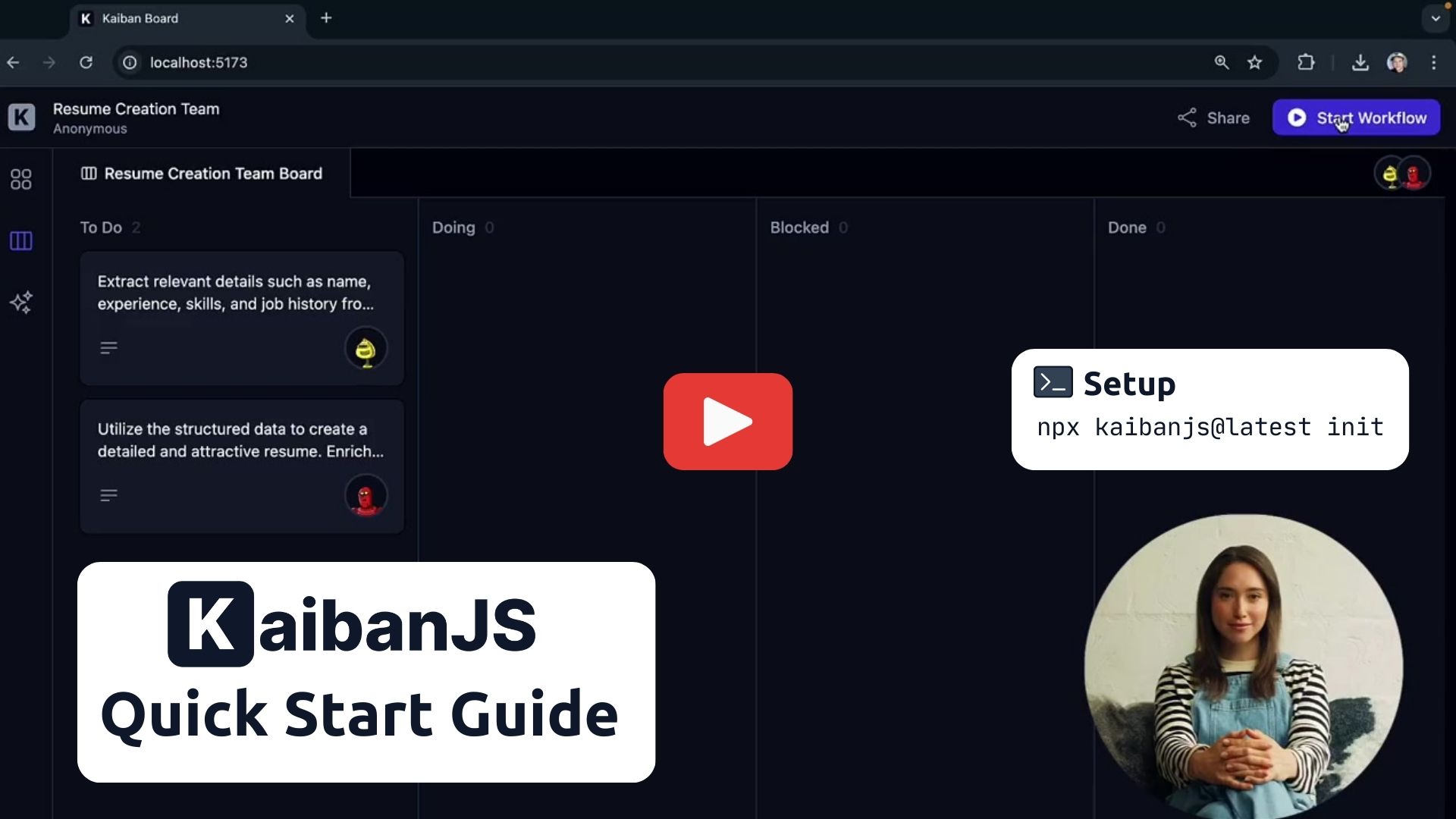This screenshot has width=1456, height=819.
Task: Click the Kaiban K logo in header
Action: 21,118
